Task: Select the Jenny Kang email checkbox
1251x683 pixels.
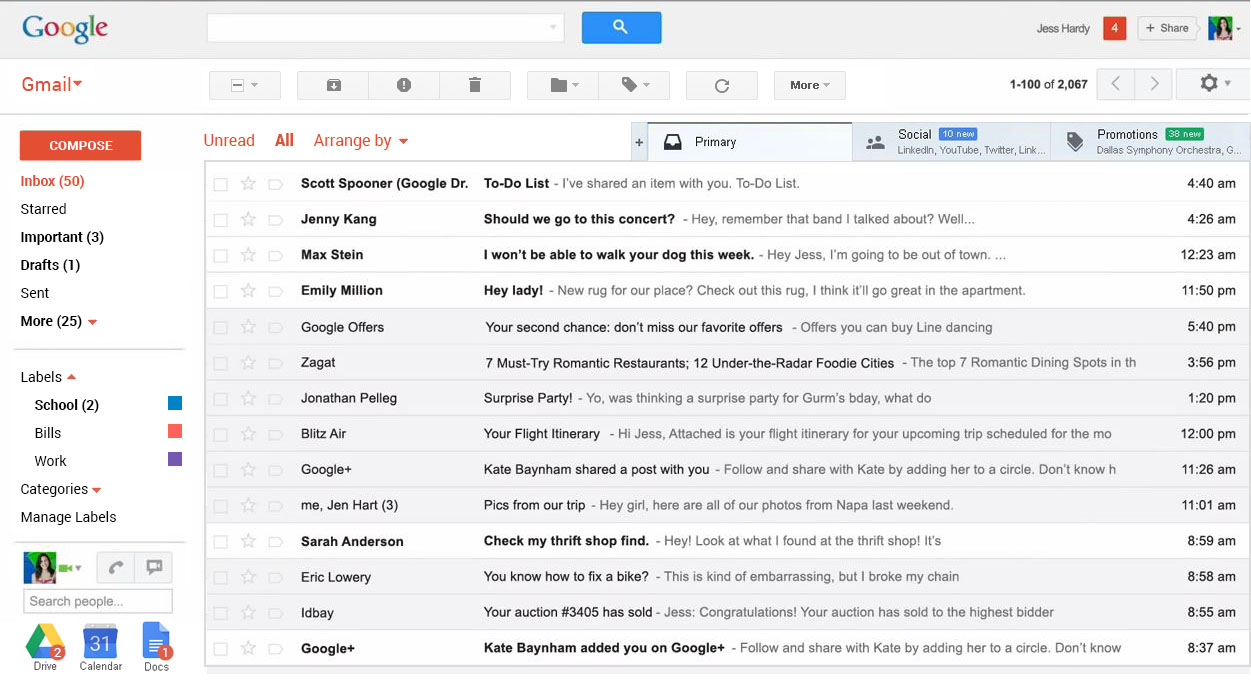Action: click(220, 219)
